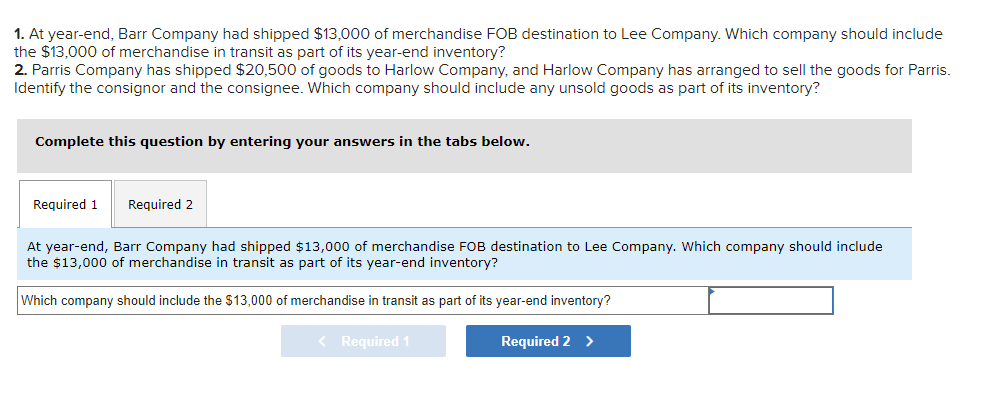Click the right chevron on the Required 2 button
Viewport: 993px width, 414px height.
click(590, 341)
